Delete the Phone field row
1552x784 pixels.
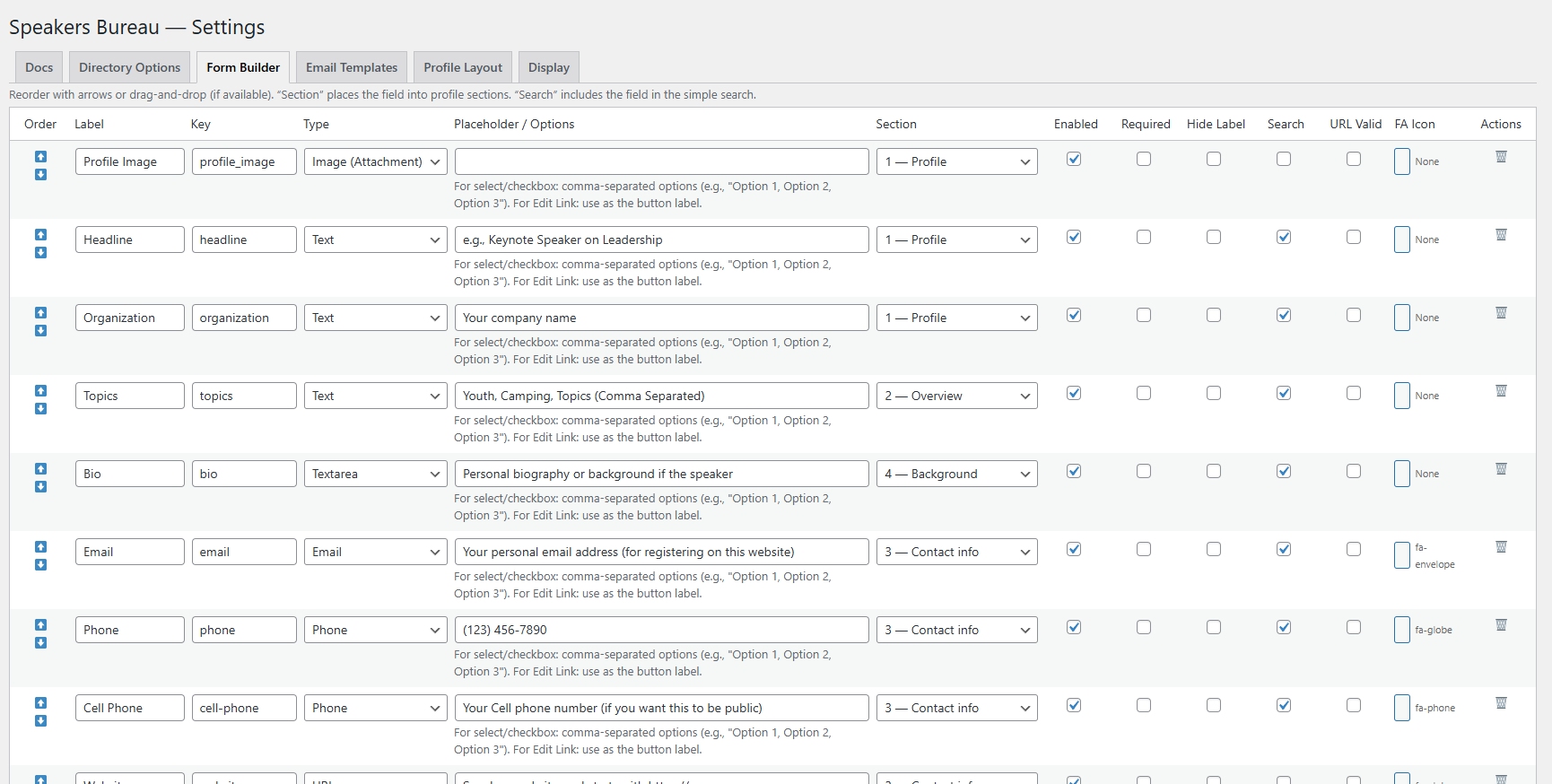[x=1501, y=625]
